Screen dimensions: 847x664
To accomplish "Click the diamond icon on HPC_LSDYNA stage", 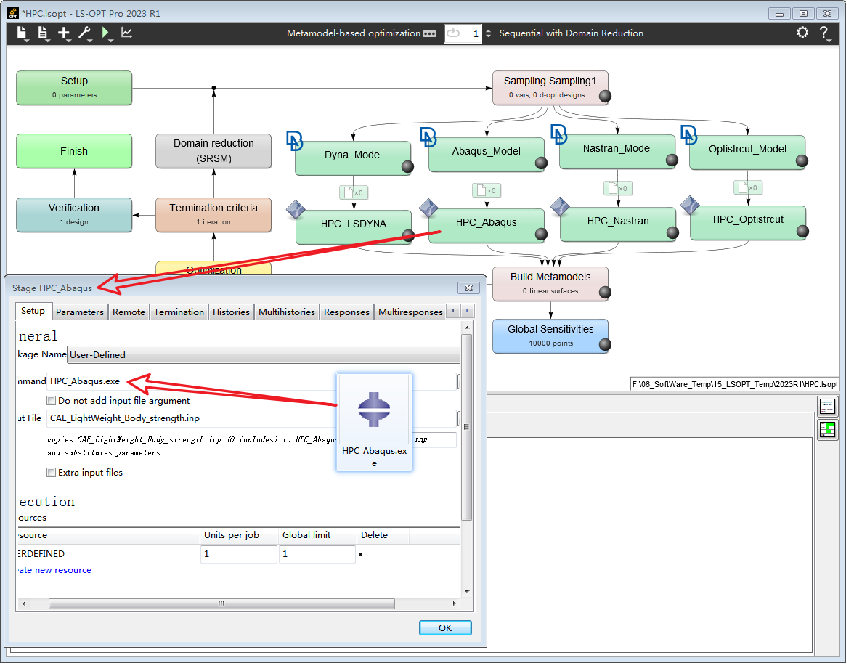I will pyautogui.click(x=295, y=209).
